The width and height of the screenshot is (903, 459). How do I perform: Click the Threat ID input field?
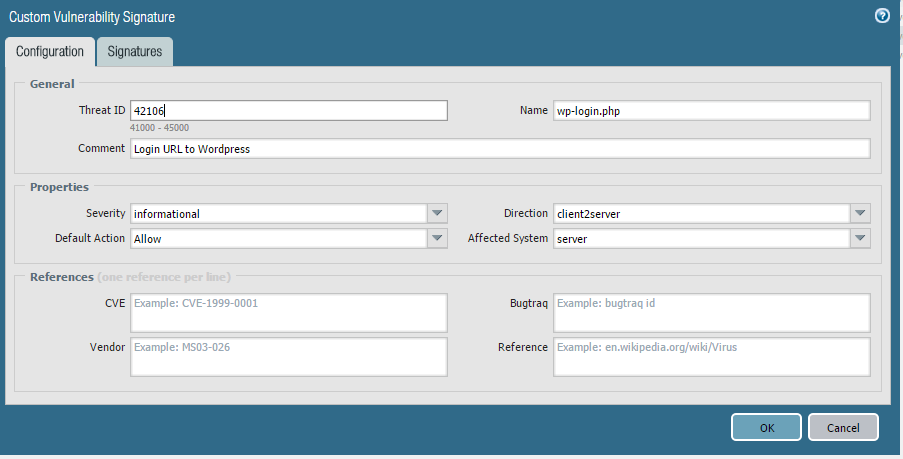(x=288, y=110)
